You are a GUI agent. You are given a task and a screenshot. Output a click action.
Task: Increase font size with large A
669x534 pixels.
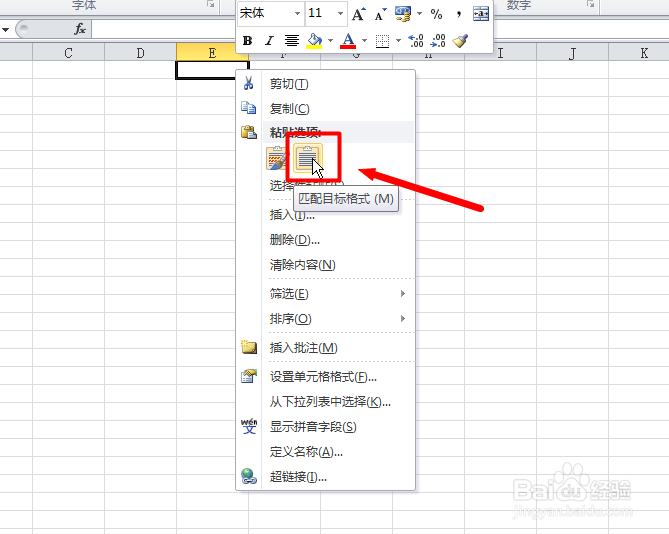click(358, 14)
